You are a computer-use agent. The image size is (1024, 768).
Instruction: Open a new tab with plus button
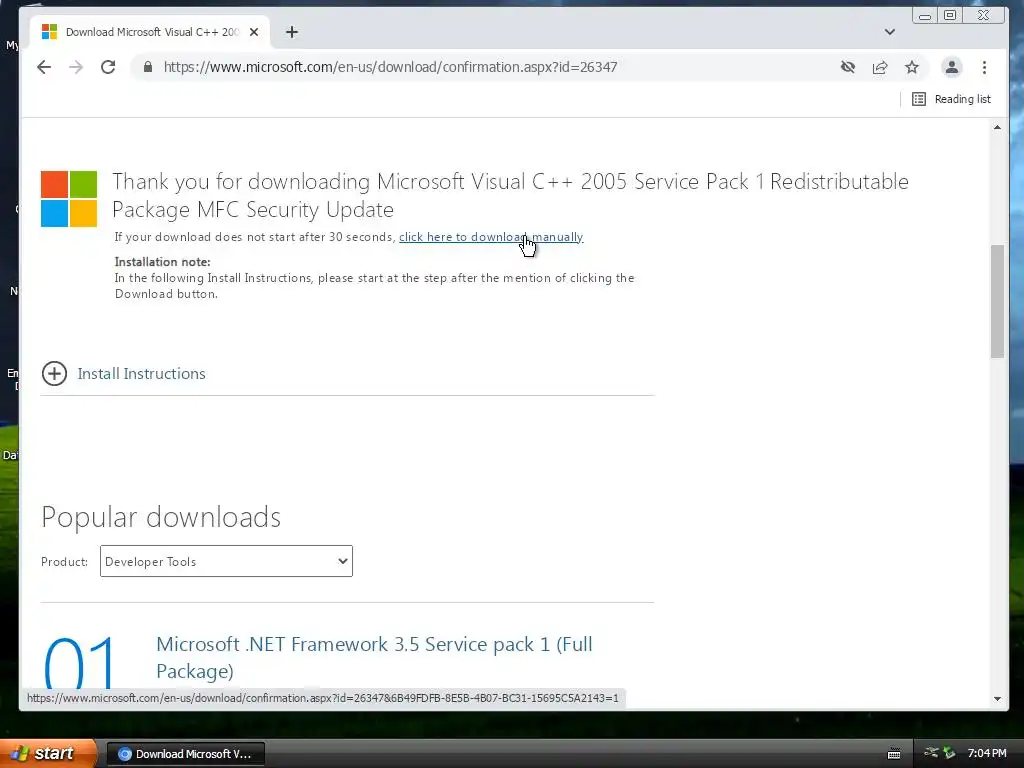coord(292,32)
